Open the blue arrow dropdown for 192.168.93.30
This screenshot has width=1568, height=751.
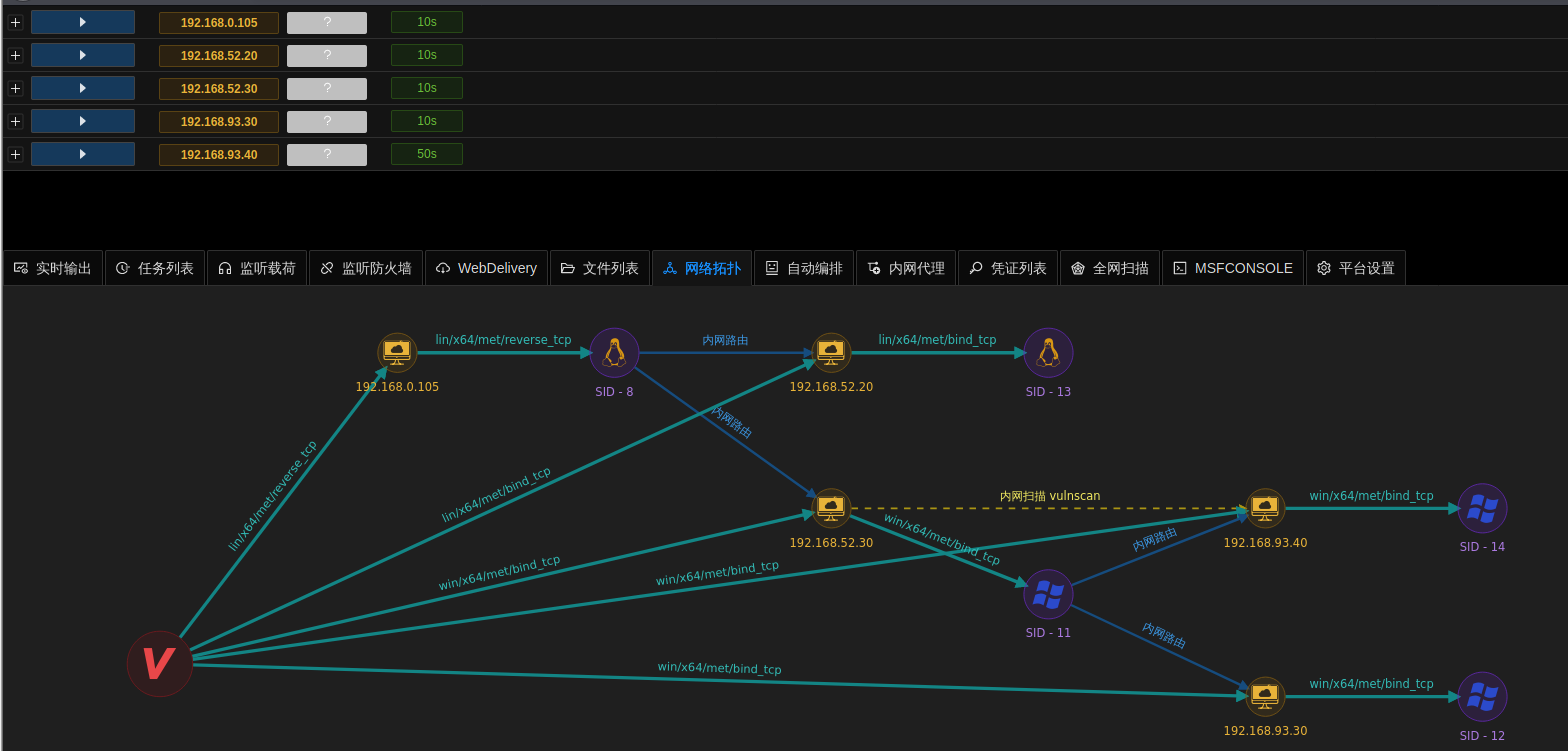(83, 121)
